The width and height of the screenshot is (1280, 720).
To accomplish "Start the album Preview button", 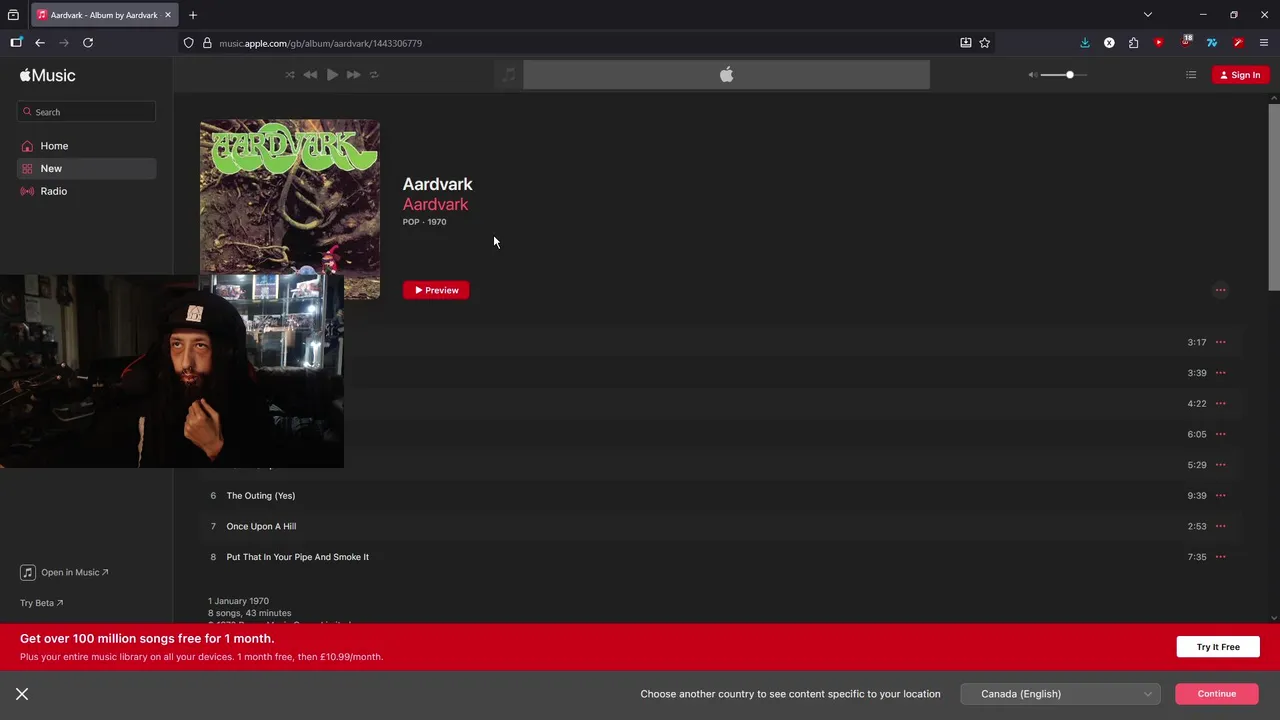I will tap(436, 290).
